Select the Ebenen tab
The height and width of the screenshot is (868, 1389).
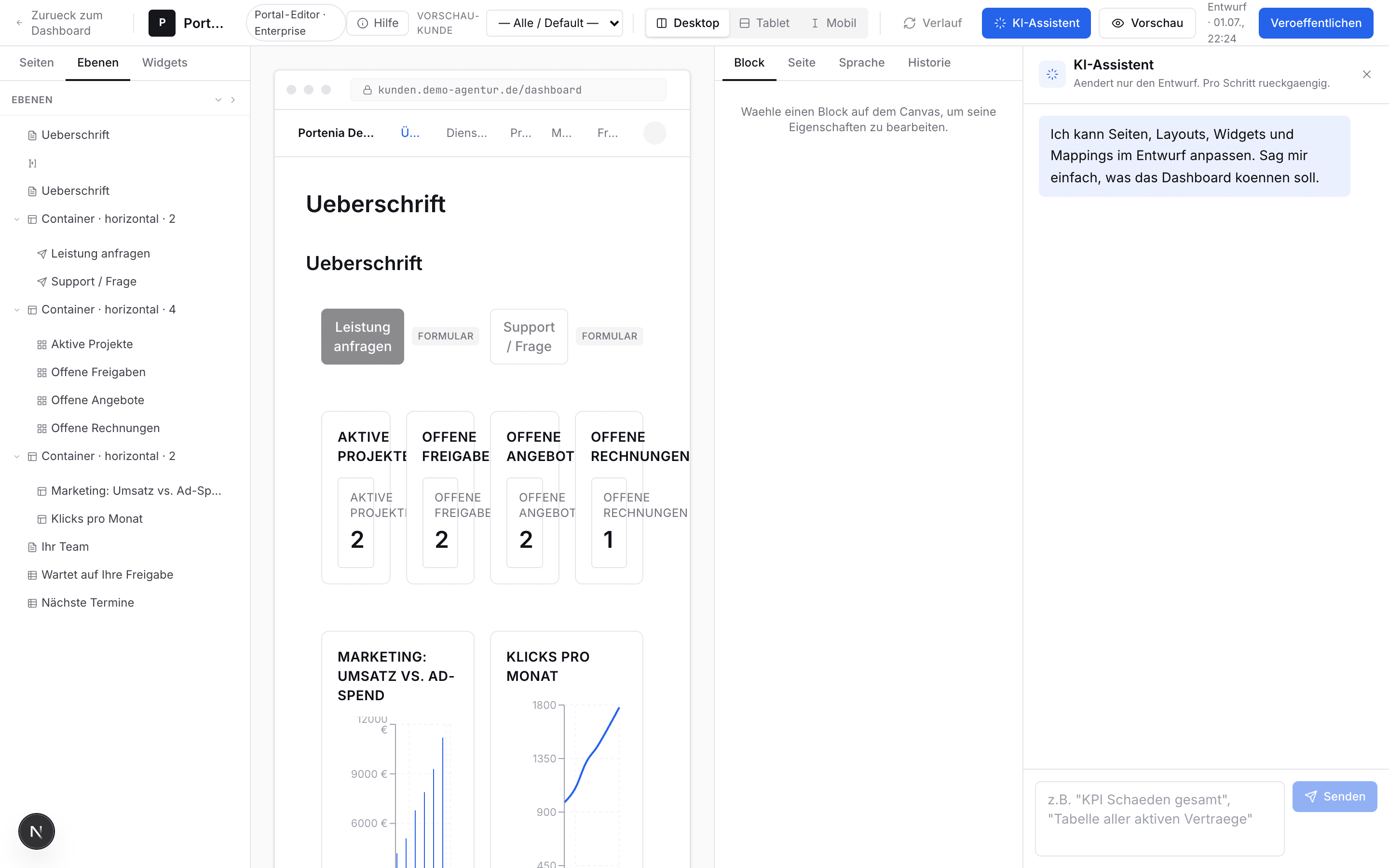click(x=98, y=63)
